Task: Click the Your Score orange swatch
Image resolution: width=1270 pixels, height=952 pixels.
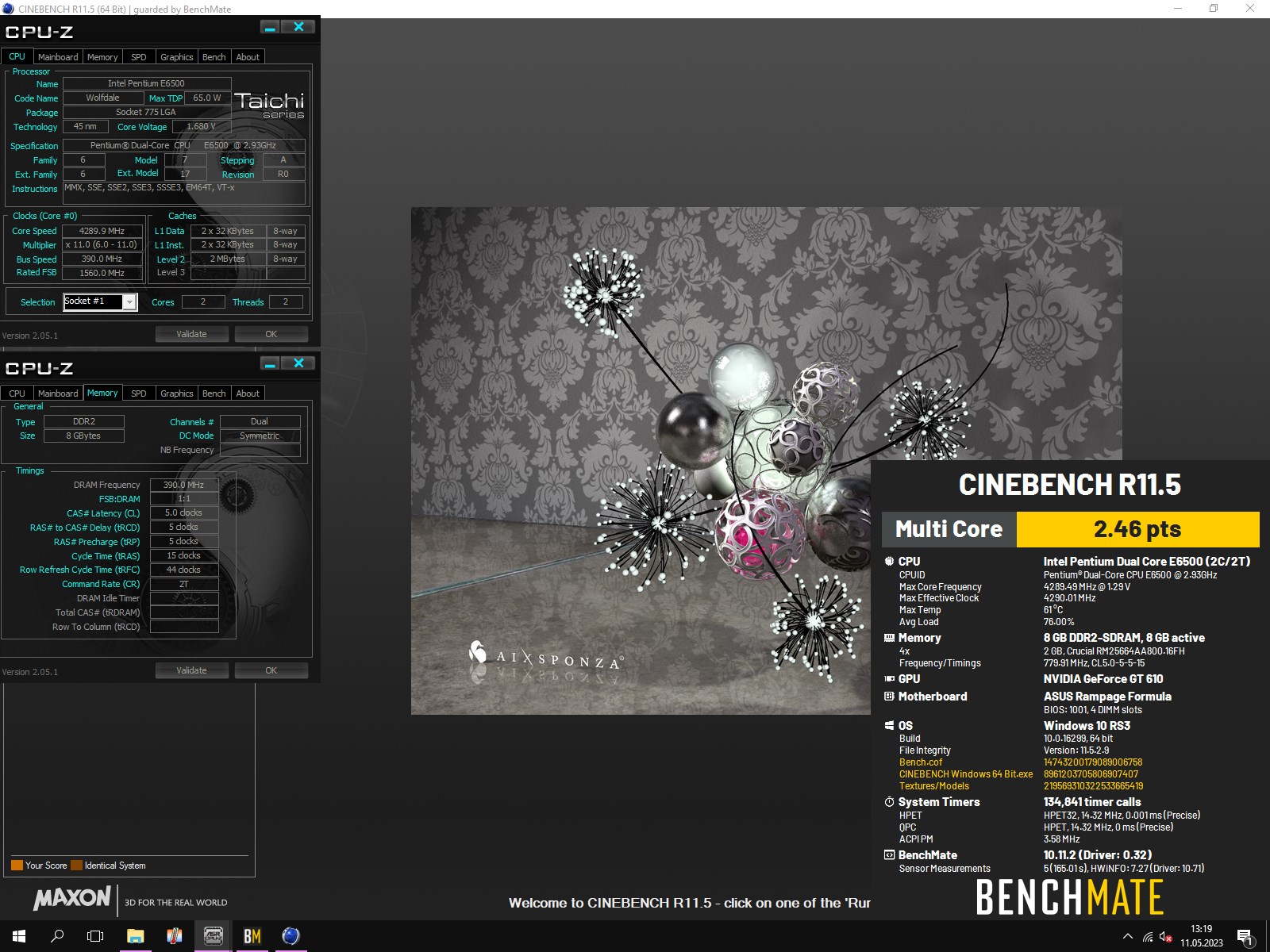Action: pos(17,866)
